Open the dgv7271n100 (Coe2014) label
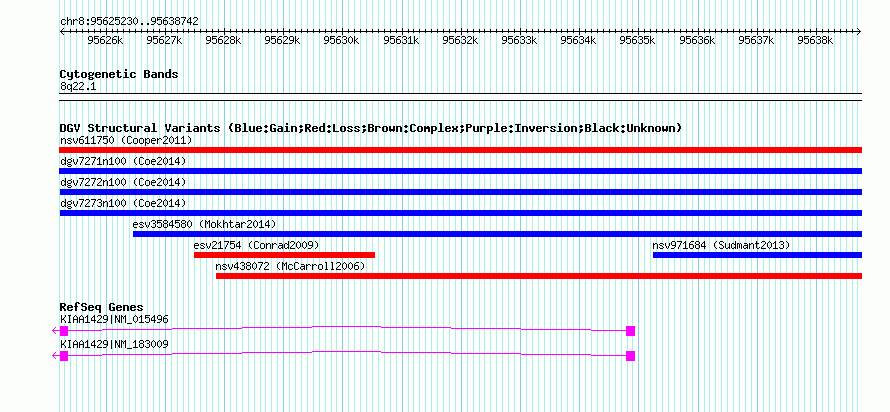 (123, 161)
